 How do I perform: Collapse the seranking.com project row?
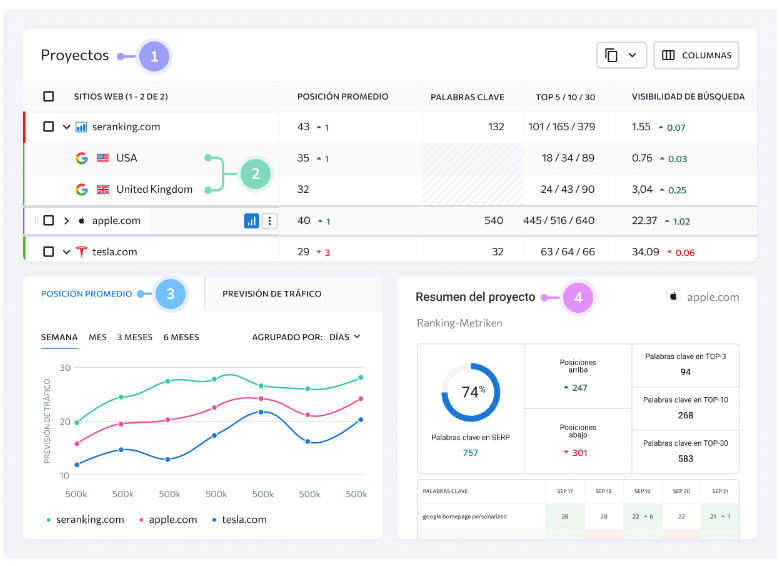[x=66, y=127]
